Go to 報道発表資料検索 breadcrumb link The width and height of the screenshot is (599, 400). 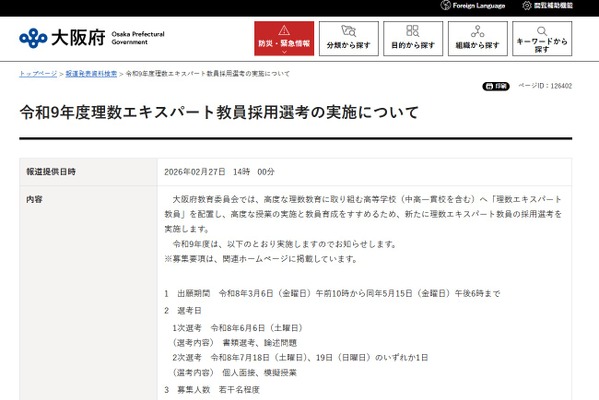[91, 74]
